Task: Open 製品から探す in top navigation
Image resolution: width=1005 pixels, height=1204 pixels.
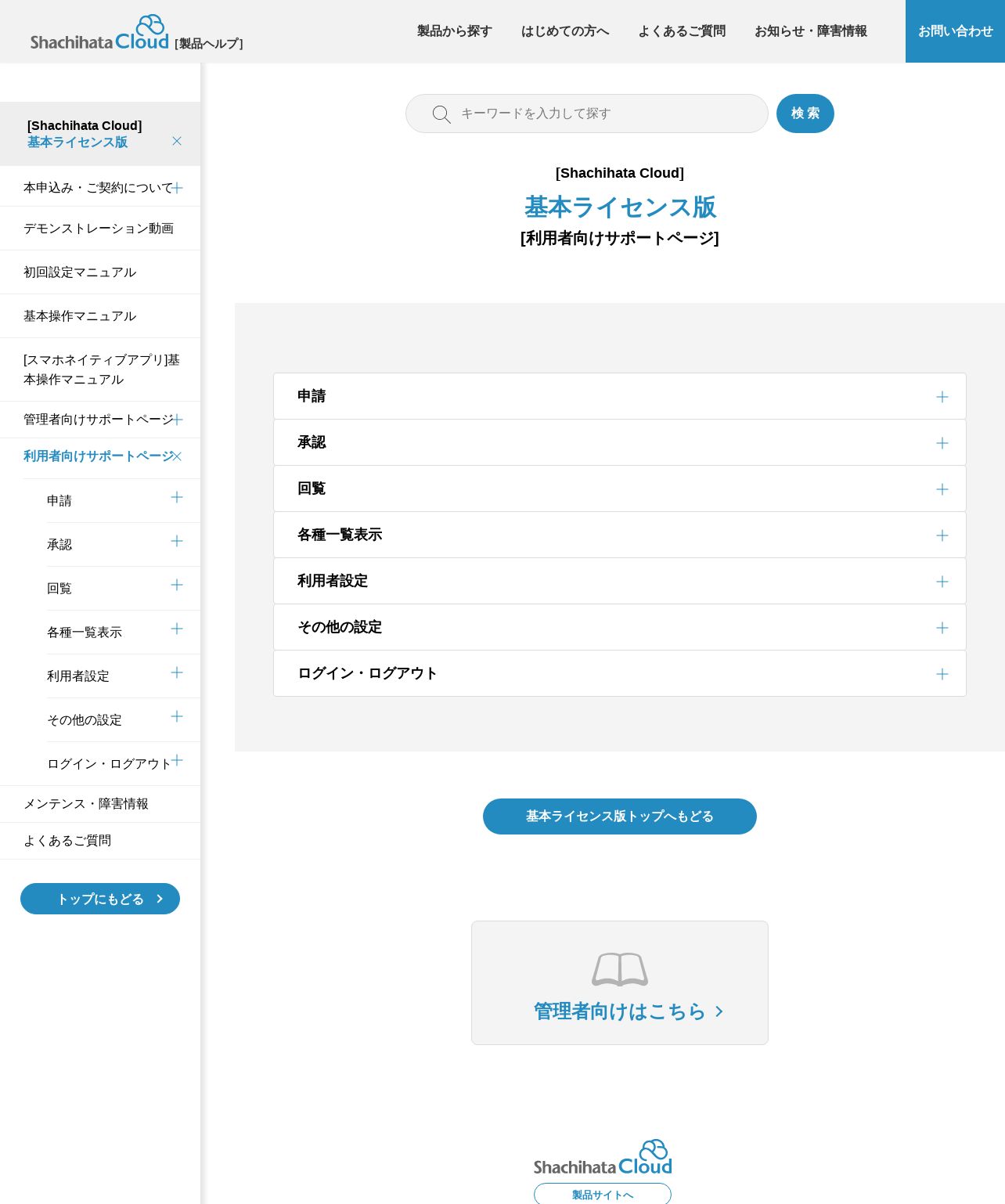Action: (455, 31)
